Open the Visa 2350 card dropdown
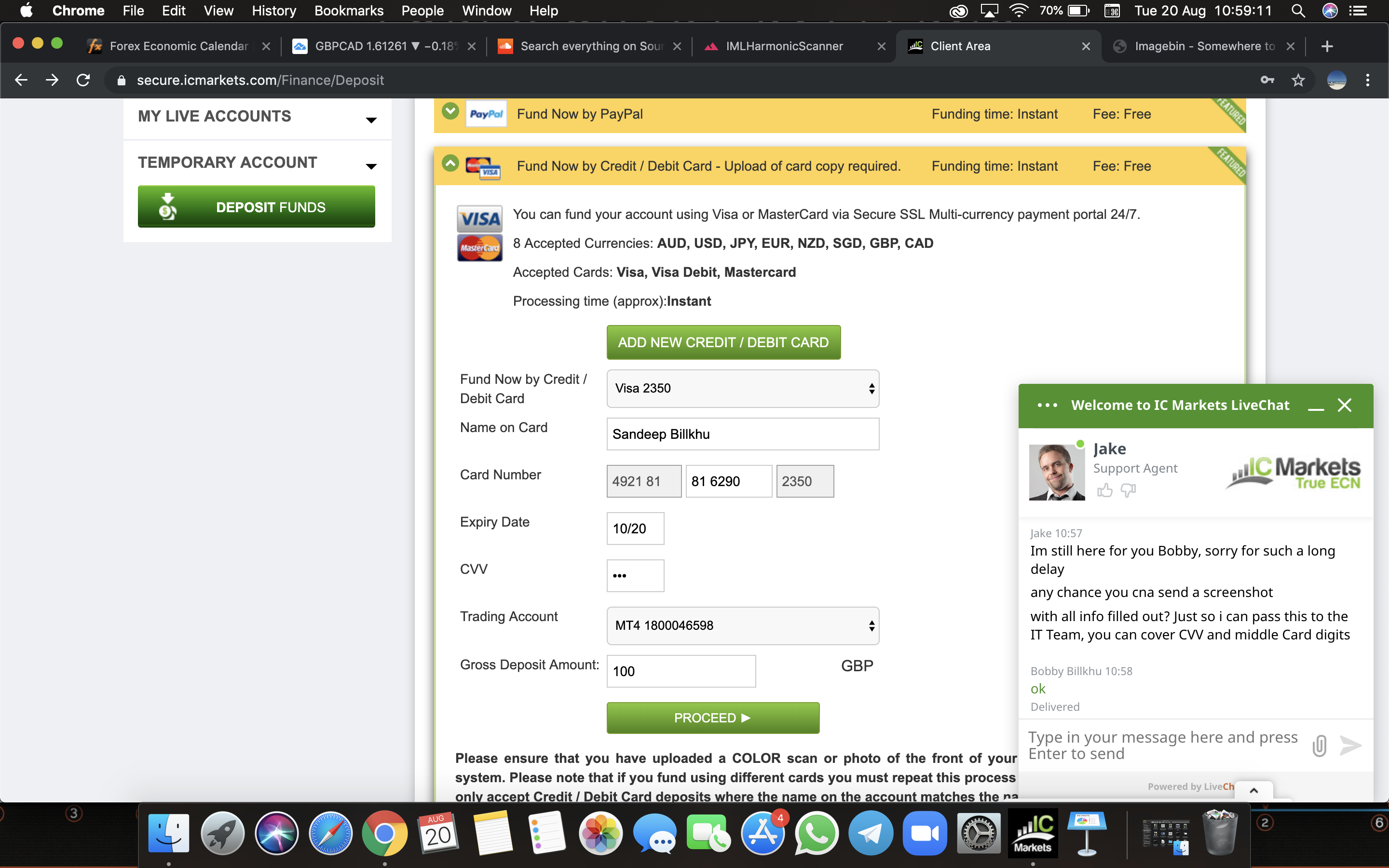The height and width of the screenshot is (868, 1389). 743,389
